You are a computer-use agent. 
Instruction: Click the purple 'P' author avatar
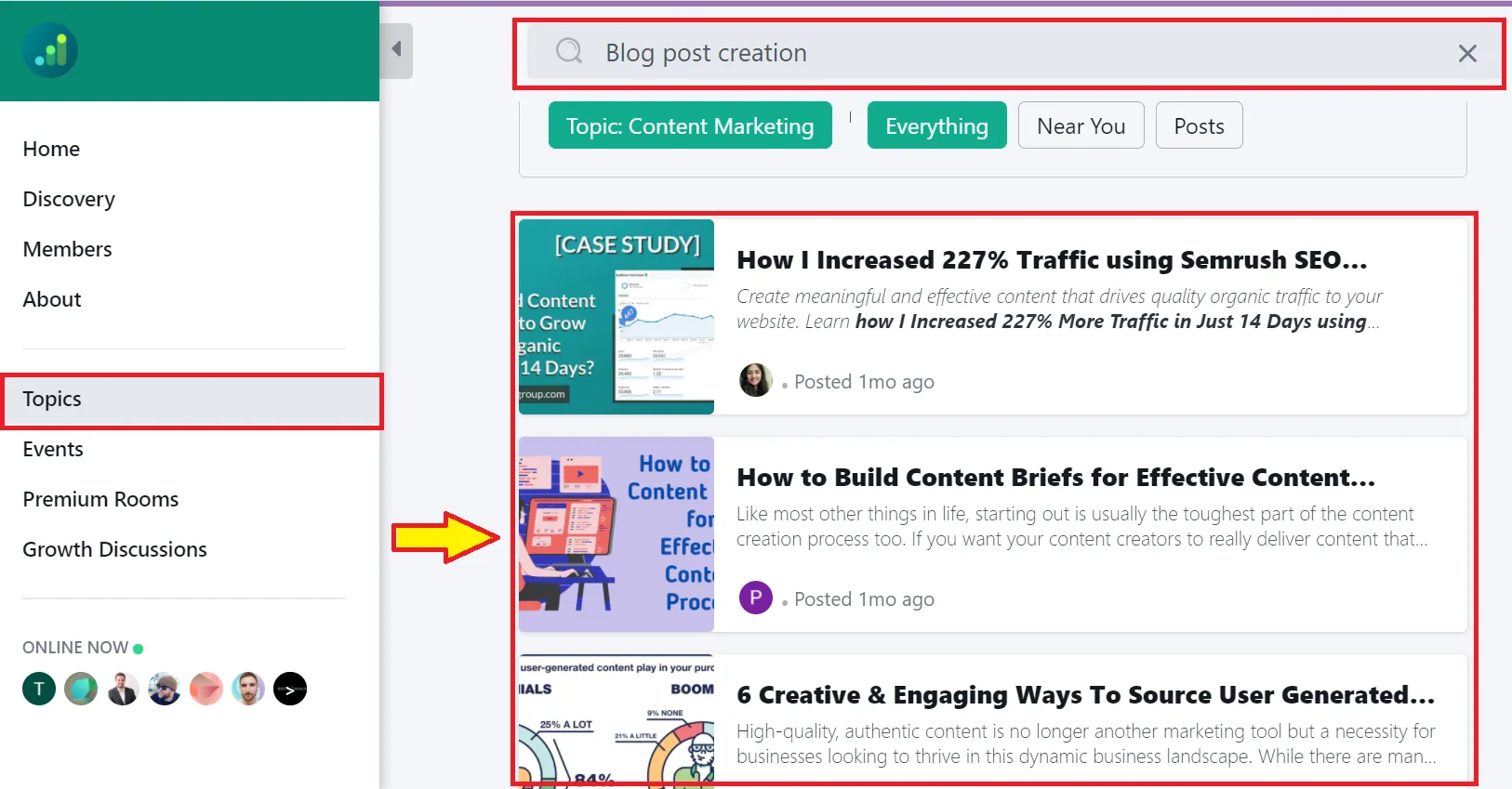tap(755, 598)
